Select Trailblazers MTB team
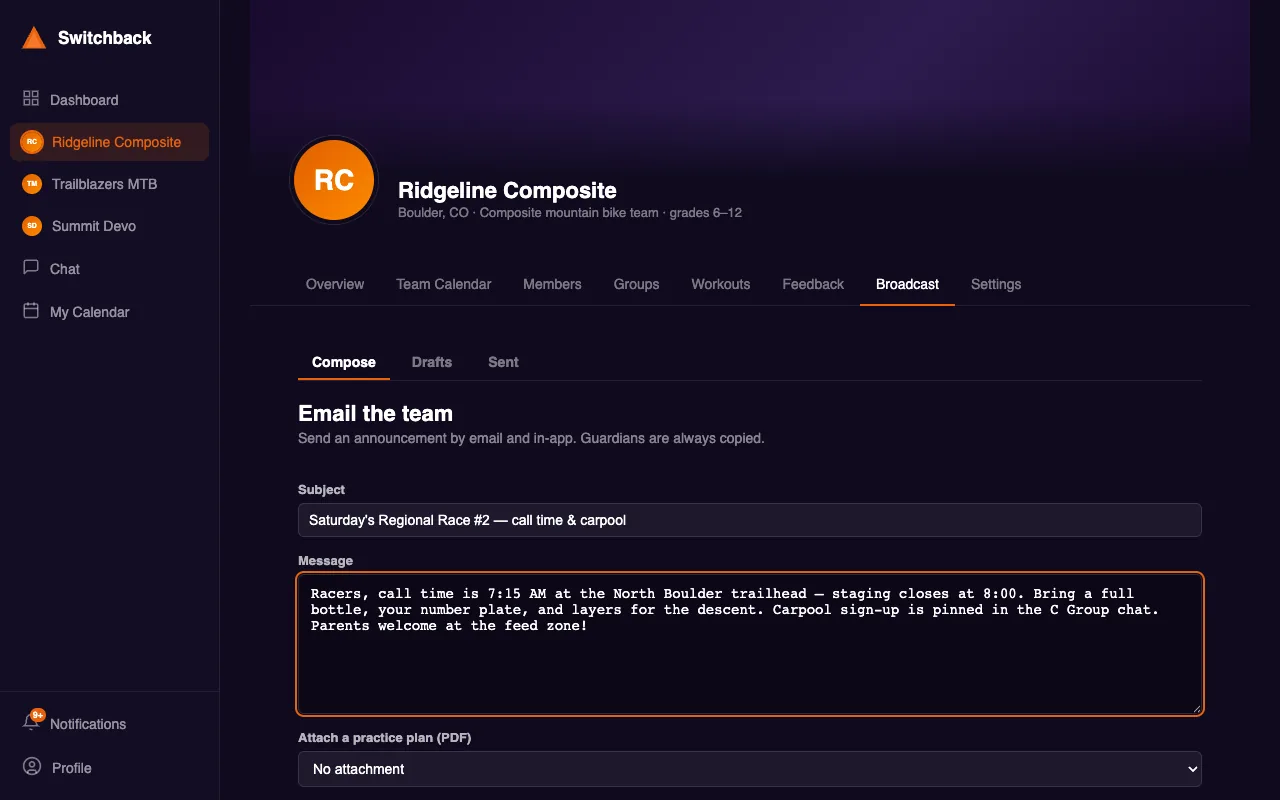 pyautogui.click(x=109, y=184)
